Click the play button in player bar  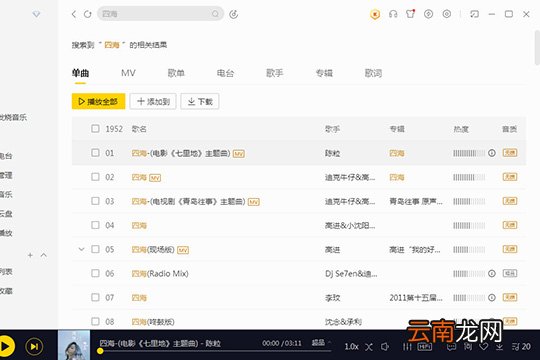[x=5, y=346]
